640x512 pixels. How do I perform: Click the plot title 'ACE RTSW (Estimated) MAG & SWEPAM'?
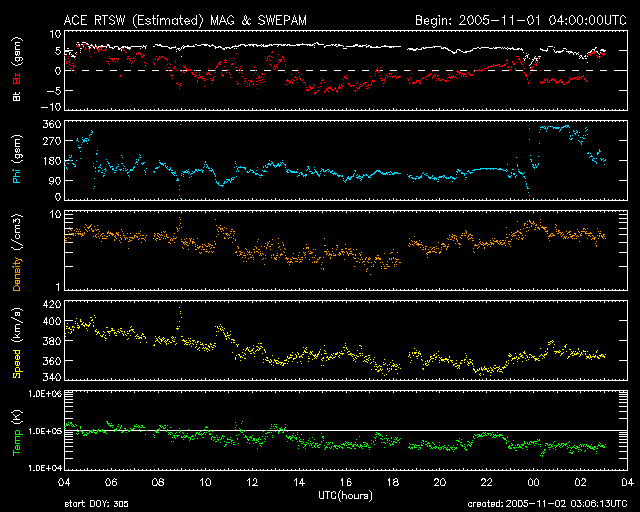pyautogui.click(x=185, y=20)
